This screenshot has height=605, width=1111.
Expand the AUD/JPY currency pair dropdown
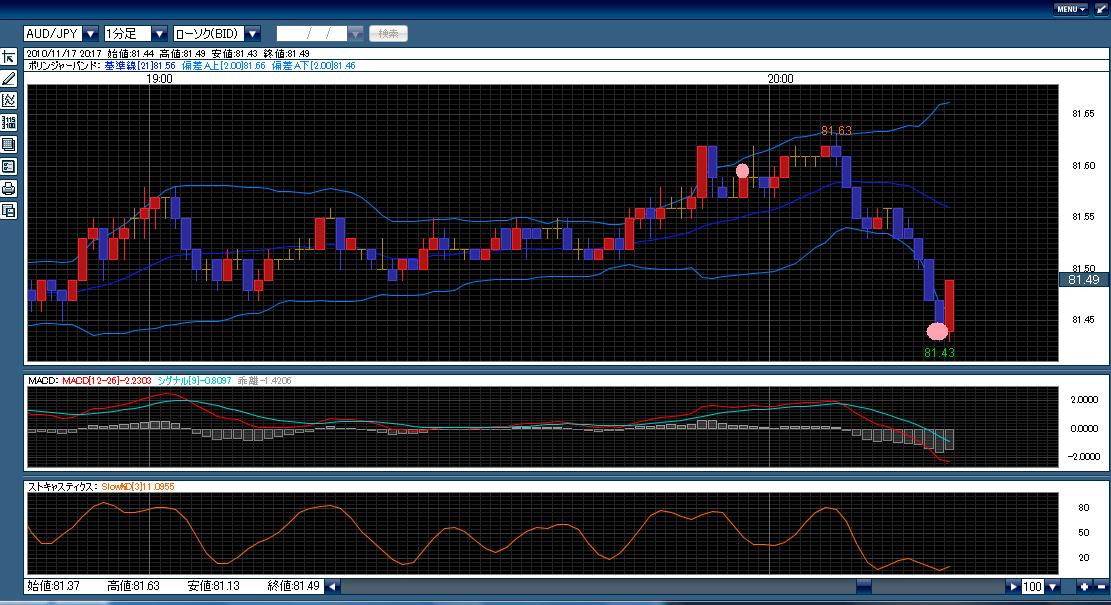[x=91, y=33]
